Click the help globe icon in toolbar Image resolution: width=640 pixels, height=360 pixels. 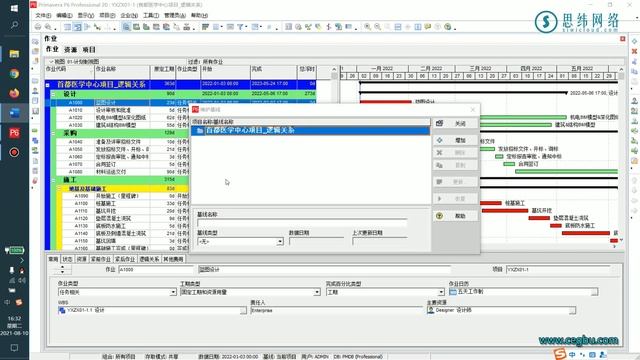[448, 27]
